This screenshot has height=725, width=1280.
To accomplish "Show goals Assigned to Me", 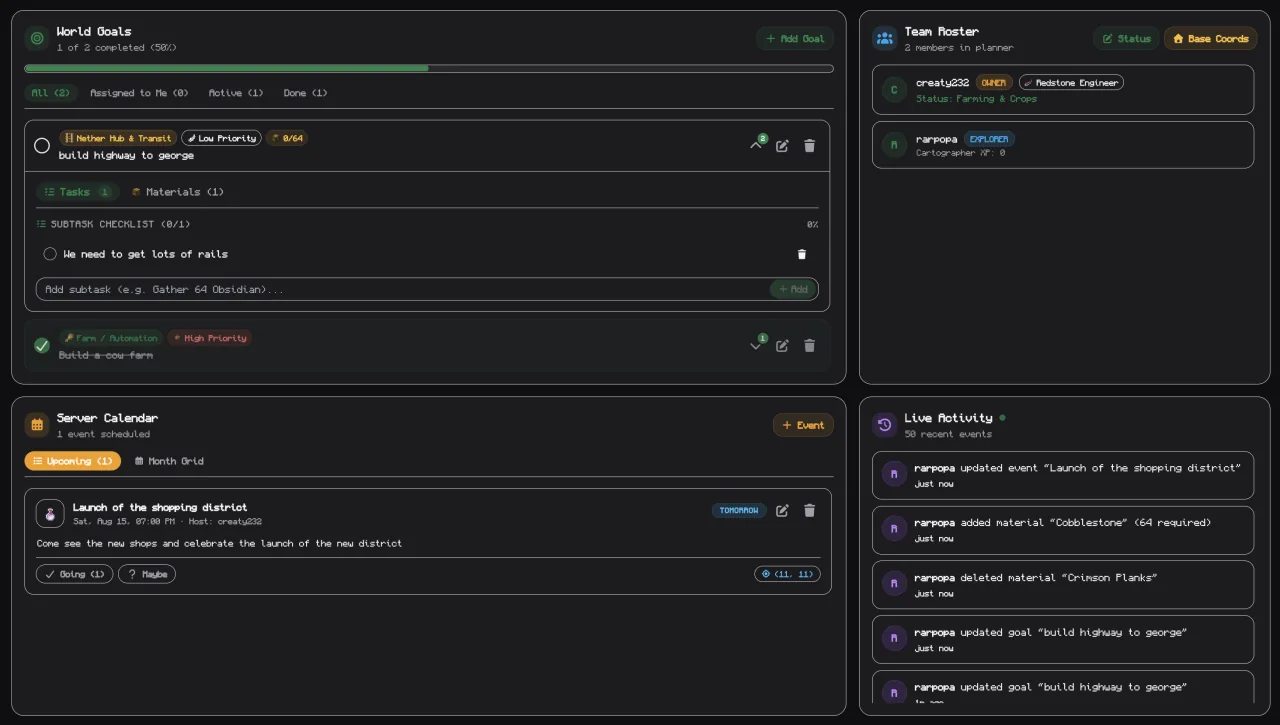I will [139, 93].
